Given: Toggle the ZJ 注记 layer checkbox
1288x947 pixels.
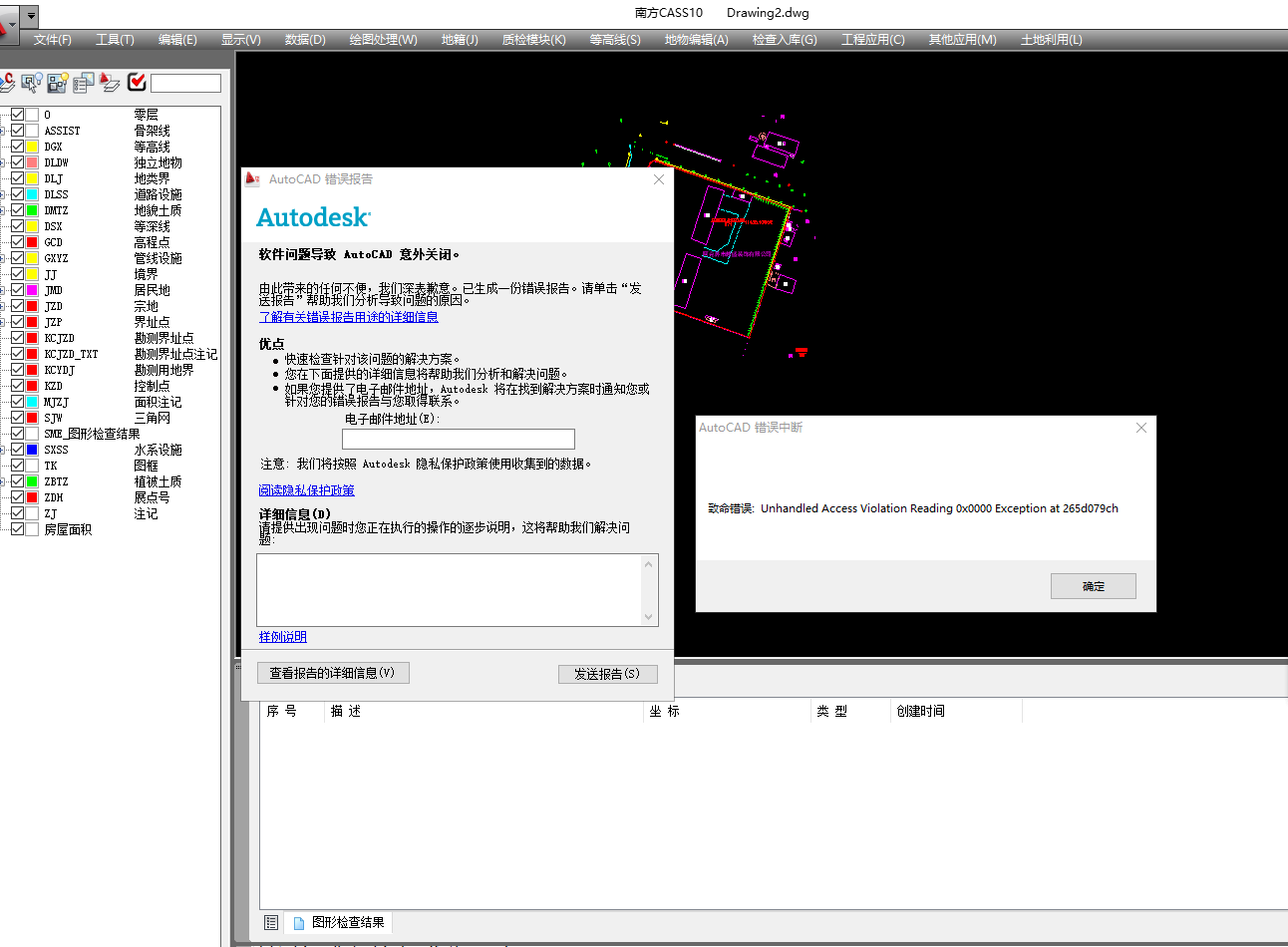Looking at the screenshot, I should (x=17, y=513).
